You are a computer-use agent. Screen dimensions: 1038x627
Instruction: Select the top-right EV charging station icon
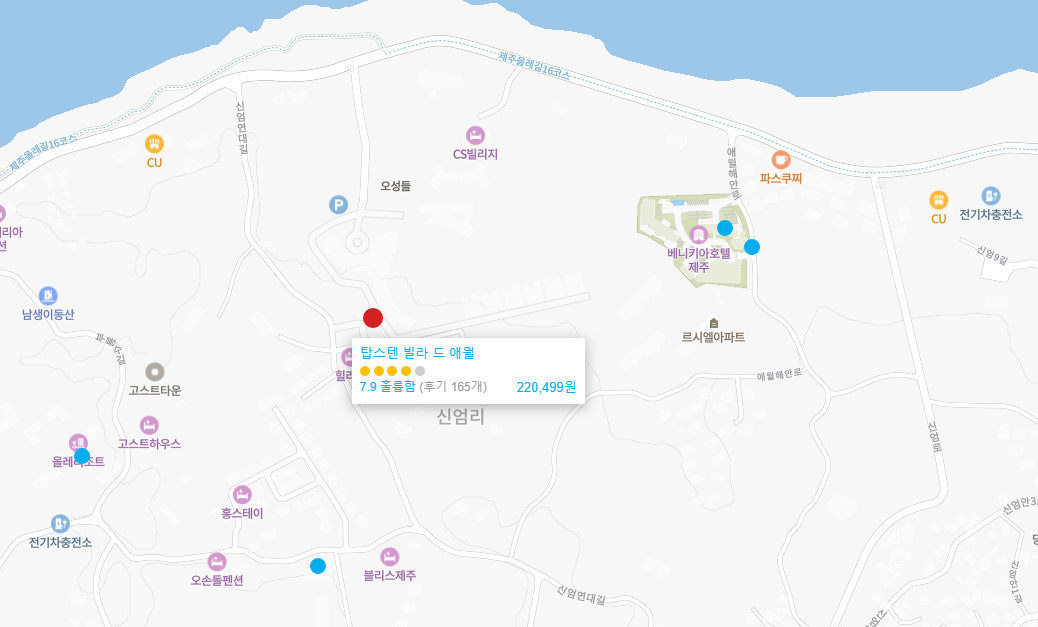point(990,195)
